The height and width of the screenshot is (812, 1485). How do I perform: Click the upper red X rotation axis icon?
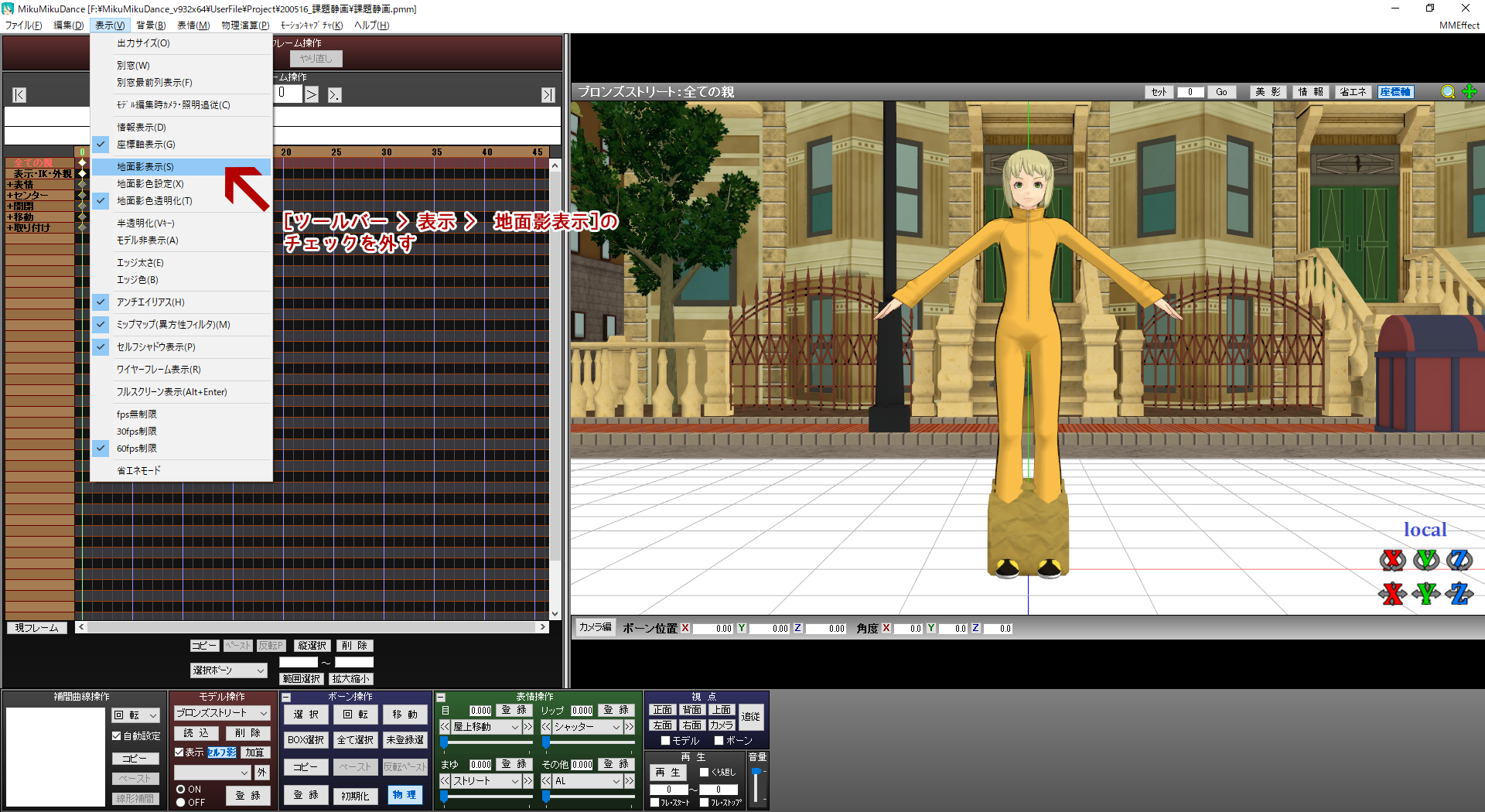coord(1392,559)
